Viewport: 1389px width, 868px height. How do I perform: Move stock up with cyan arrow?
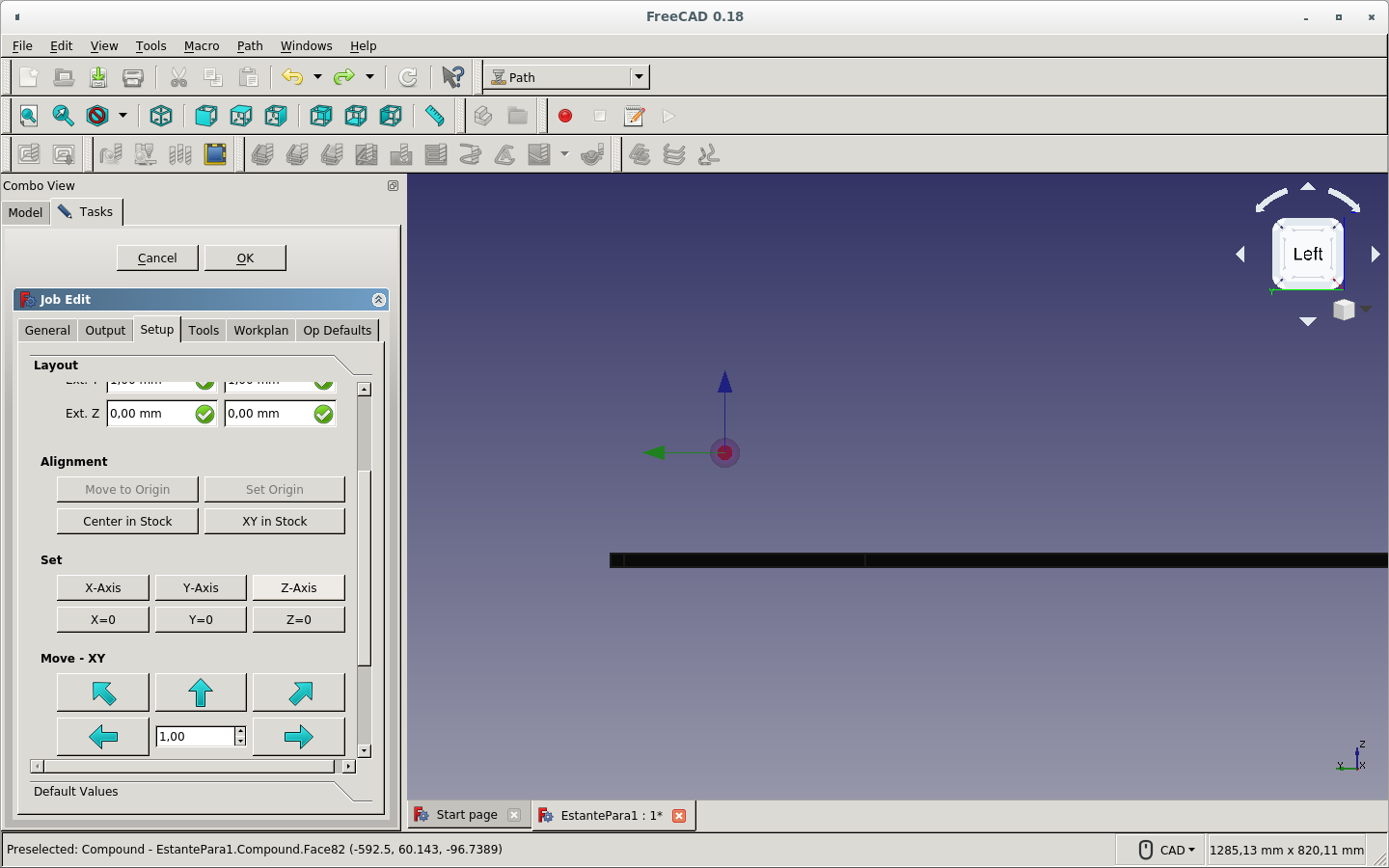(201, 692)
